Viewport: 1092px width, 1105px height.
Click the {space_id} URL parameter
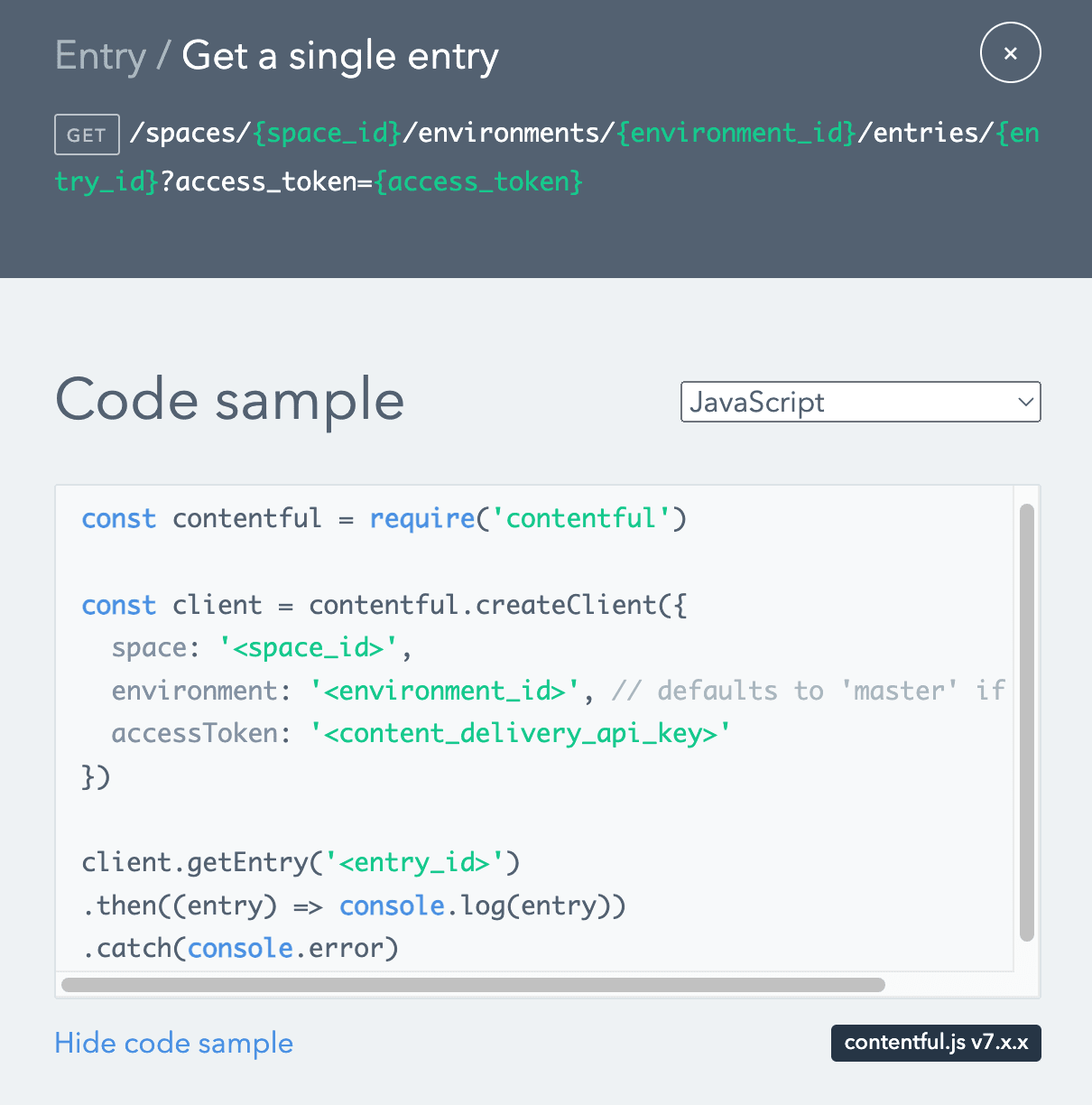pyautogui.click(x=327, y=134)
